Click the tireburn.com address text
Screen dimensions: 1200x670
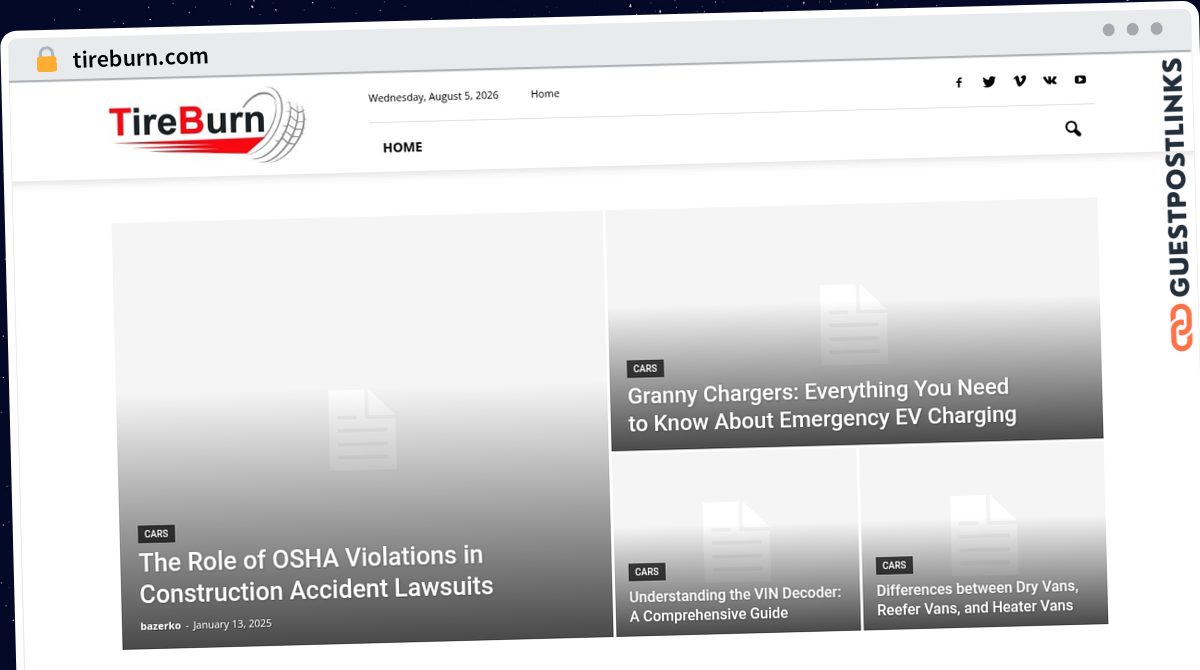pos(141,58)
